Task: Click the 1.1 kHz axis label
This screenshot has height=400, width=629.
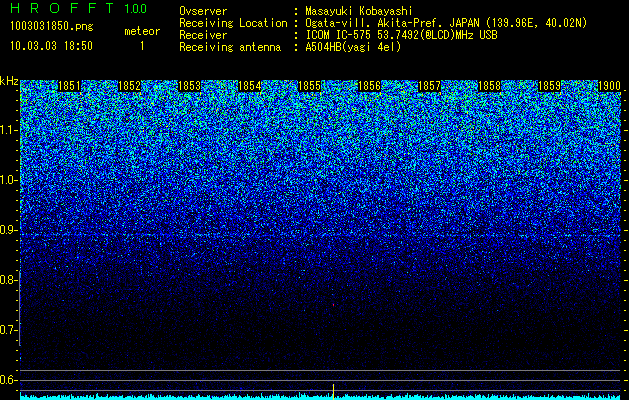Action: tap(9, 130)
